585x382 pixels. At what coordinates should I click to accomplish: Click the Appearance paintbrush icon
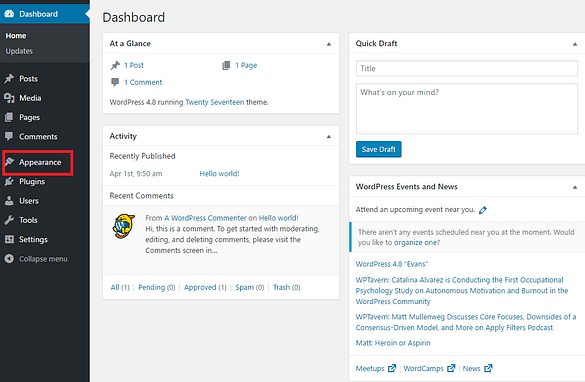click(9, 162)
